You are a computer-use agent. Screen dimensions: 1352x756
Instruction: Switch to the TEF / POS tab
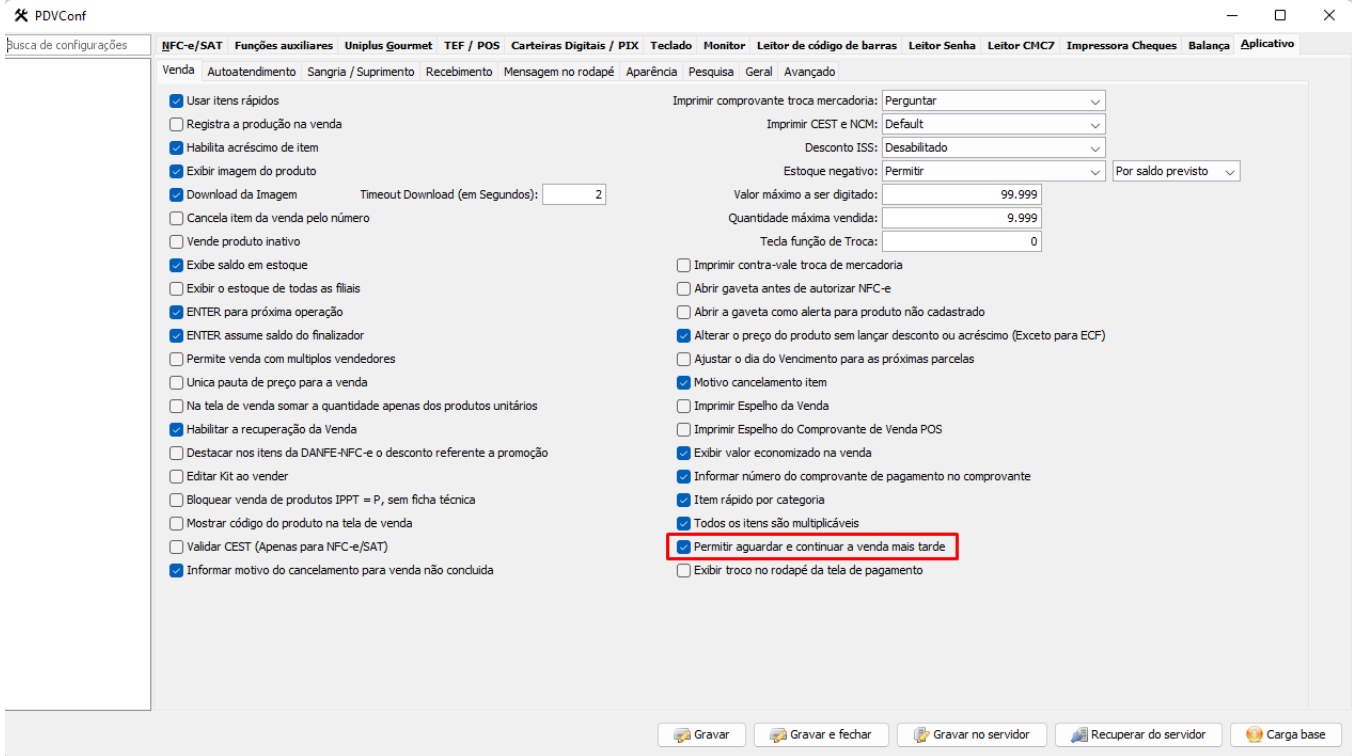coord(472,46)
